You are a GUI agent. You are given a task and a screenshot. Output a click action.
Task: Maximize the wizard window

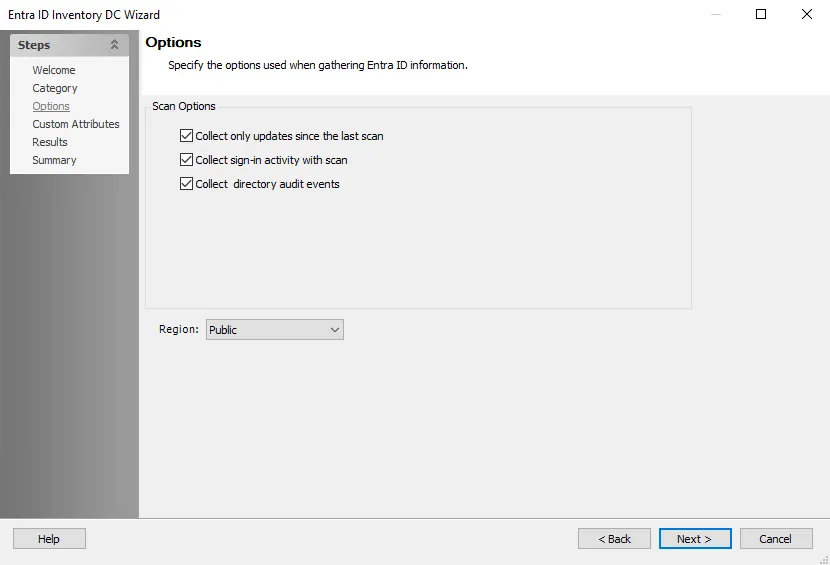coord(761,14)
